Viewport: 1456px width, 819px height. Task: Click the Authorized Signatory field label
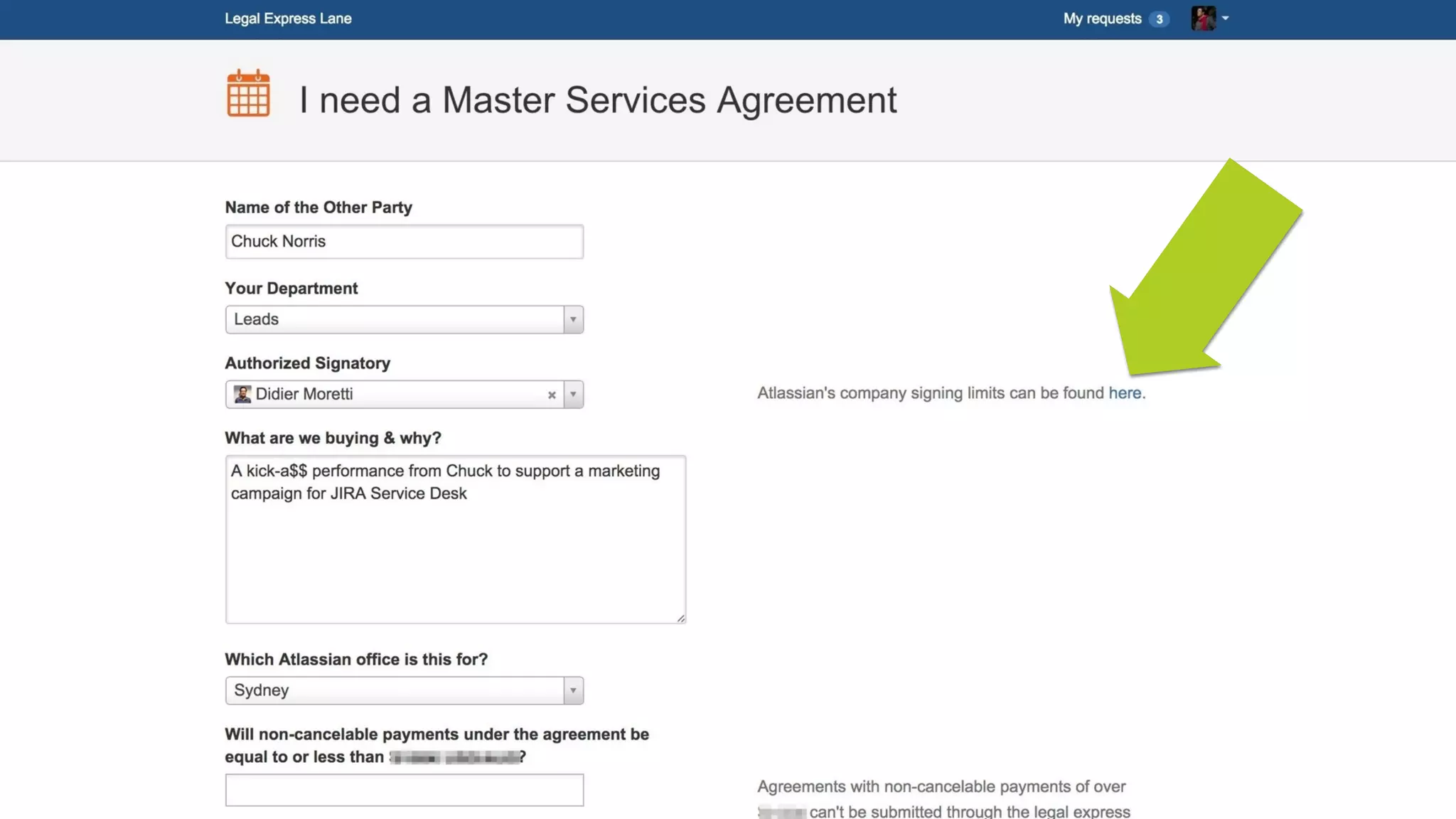pyautogui.click(x=307, y=363)
